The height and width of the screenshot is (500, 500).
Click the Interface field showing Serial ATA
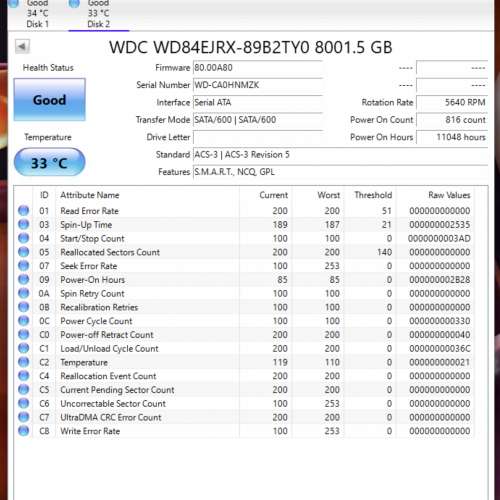pos(258,102)
